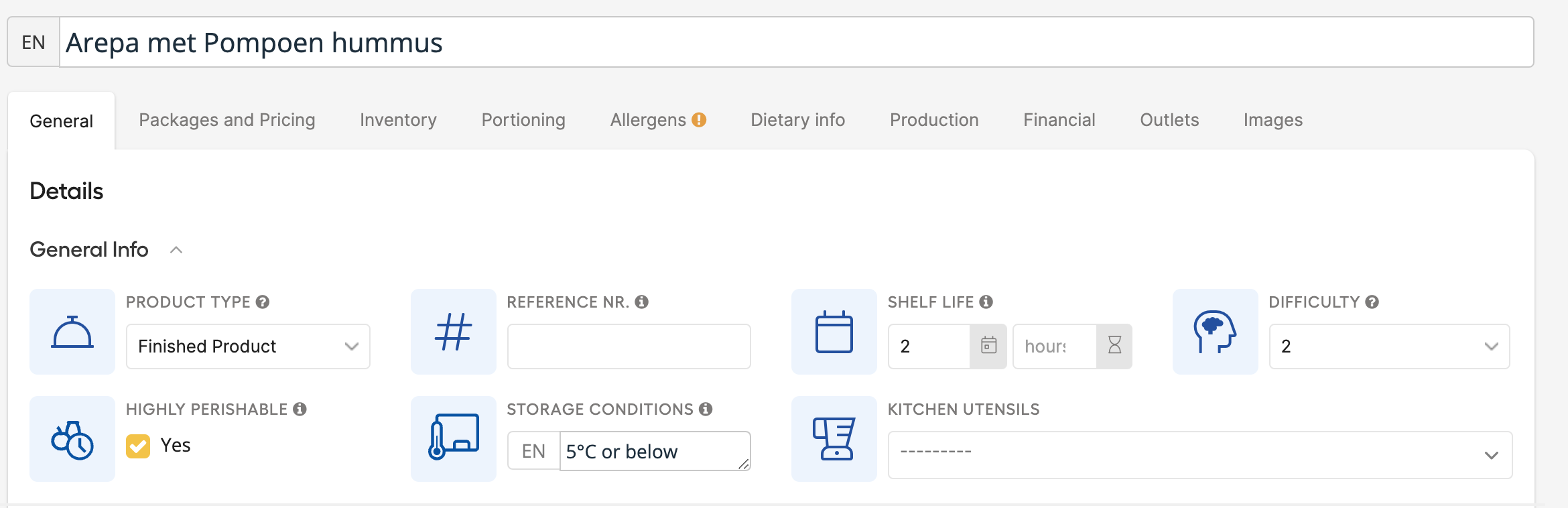
Task: Click the Shelf Life days input
Action: [929, 346]
